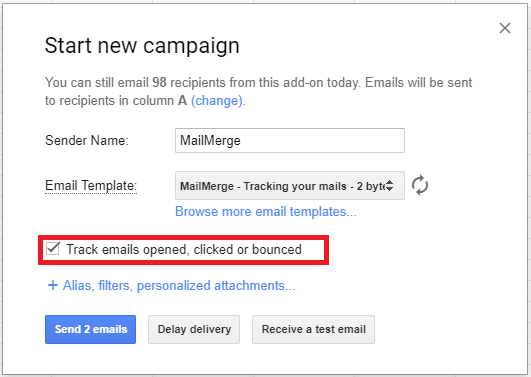The height and width of the screenshot is (377, 531).
Task: Focus the Sender Name text field
Action: [x=290, y=141]
